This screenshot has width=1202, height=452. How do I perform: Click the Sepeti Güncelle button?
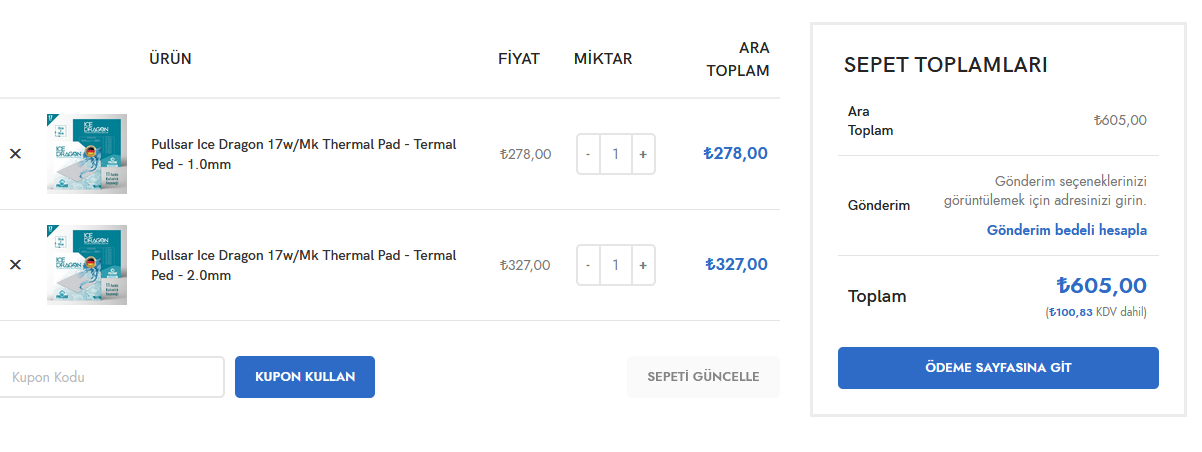703,377
